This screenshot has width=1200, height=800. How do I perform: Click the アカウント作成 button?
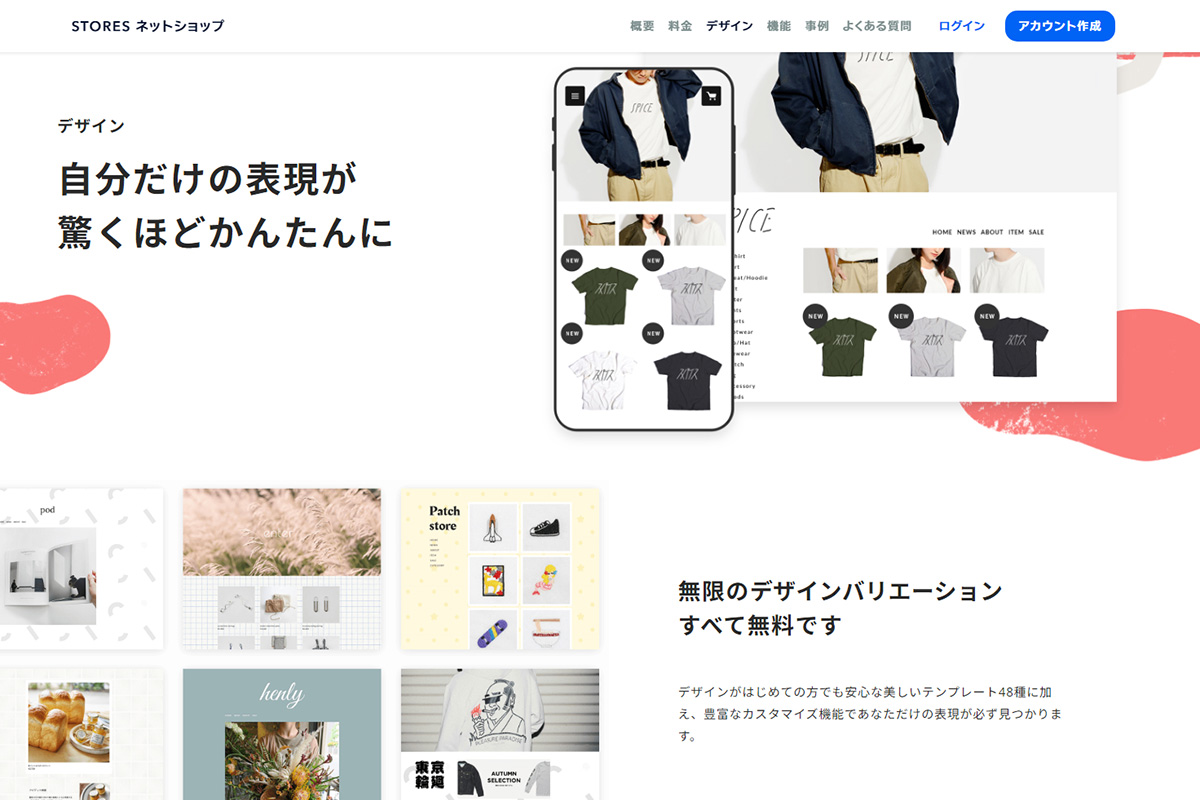pos(1060,25)
